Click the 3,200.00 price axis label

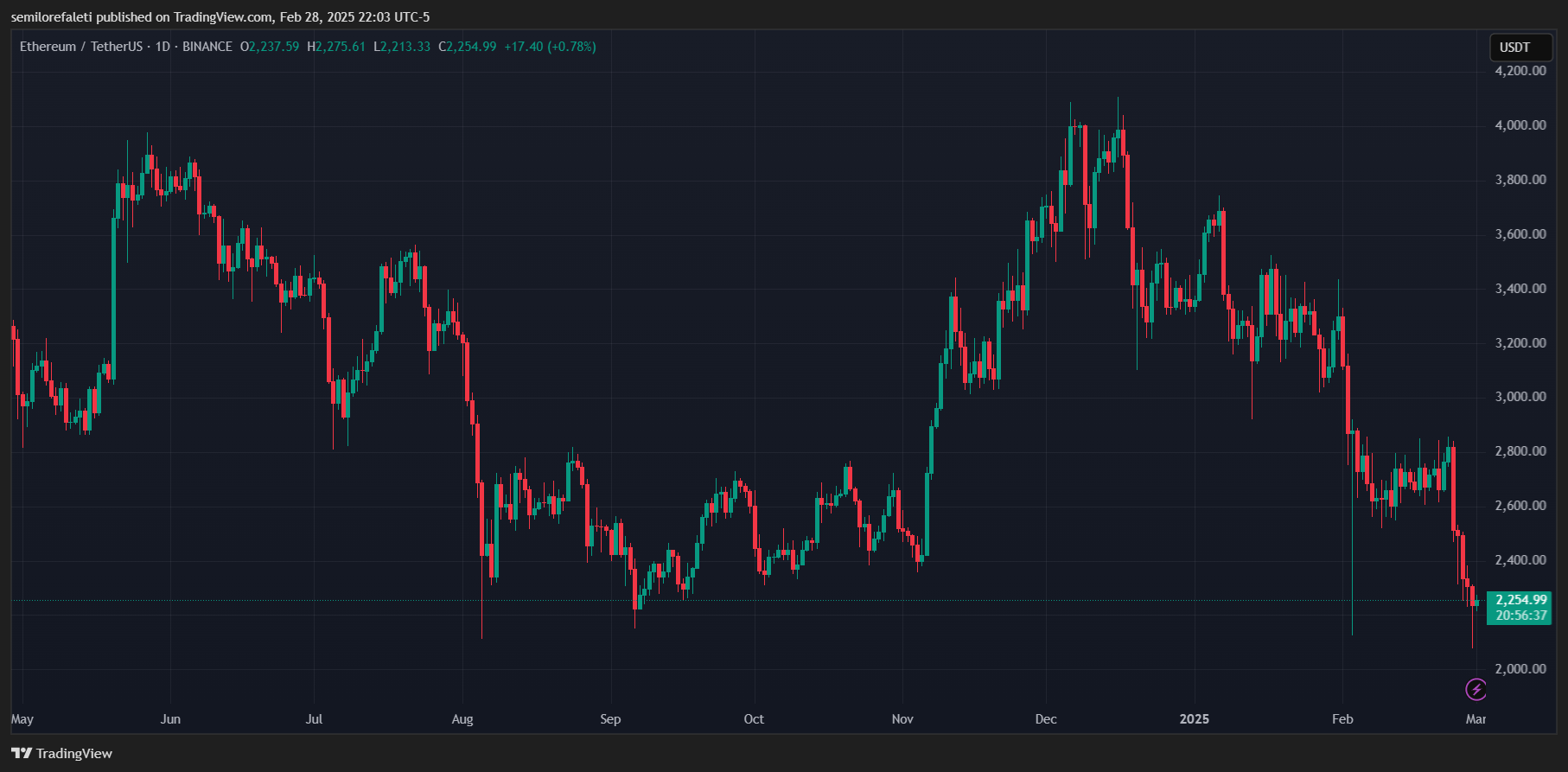pyautogui.click(x=1520, y=343)
